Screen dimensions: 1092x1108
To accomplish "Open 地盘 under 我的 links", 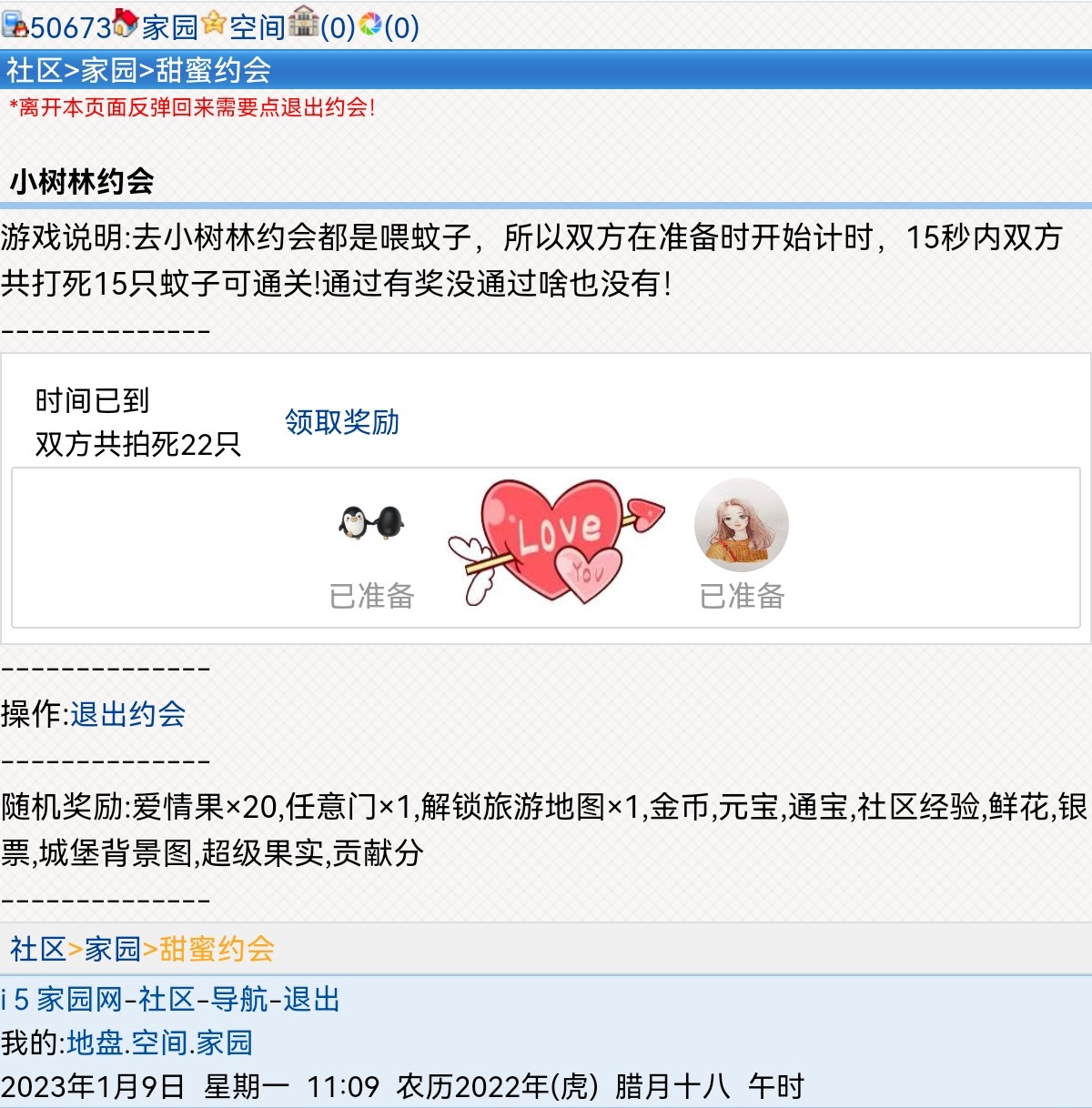I will coord(95,1043).
